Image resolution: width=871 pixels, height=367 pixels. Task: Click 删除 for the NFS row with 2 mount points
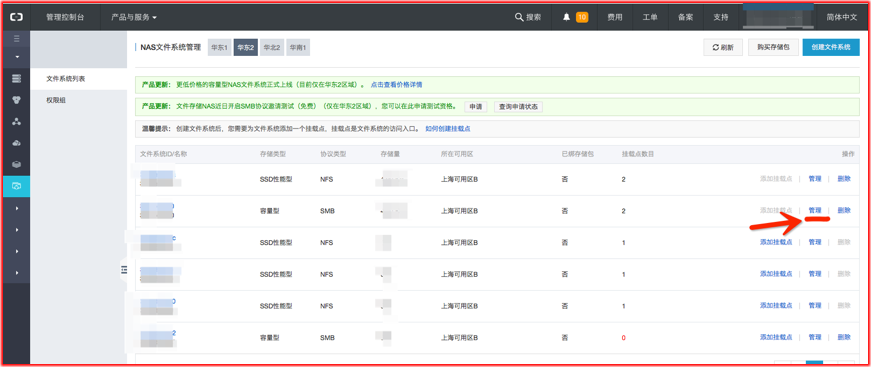coord(844,179)
